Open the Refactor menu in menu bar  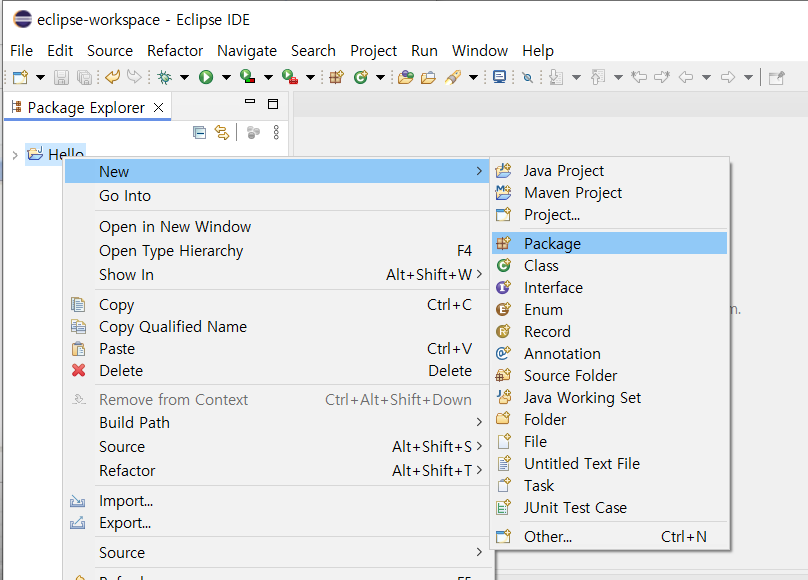pos(175,50)
